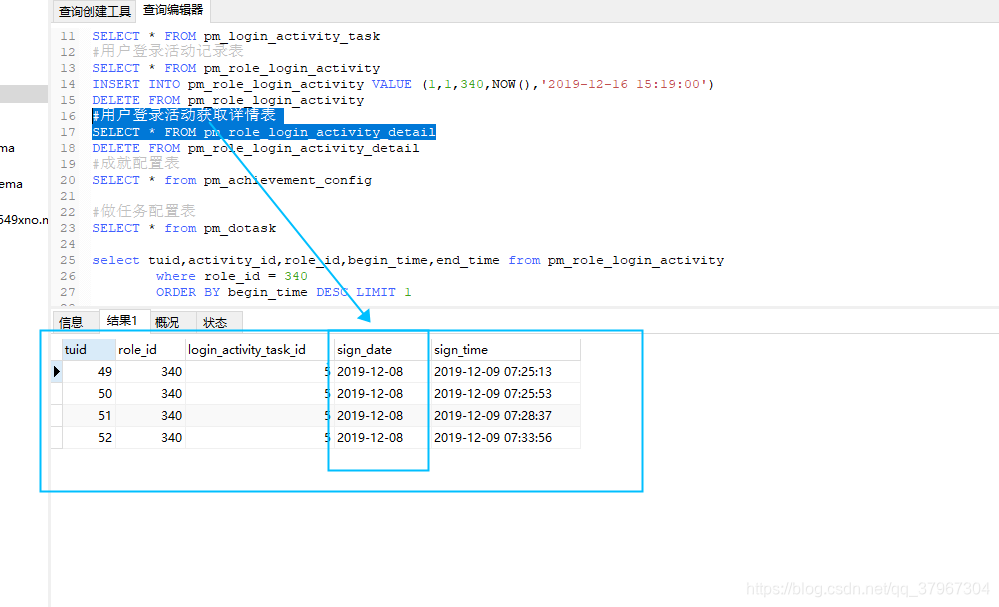Click sign_time 2019-12-09 07:33:56
999x607 pixels.
click(x=506, y=438)
